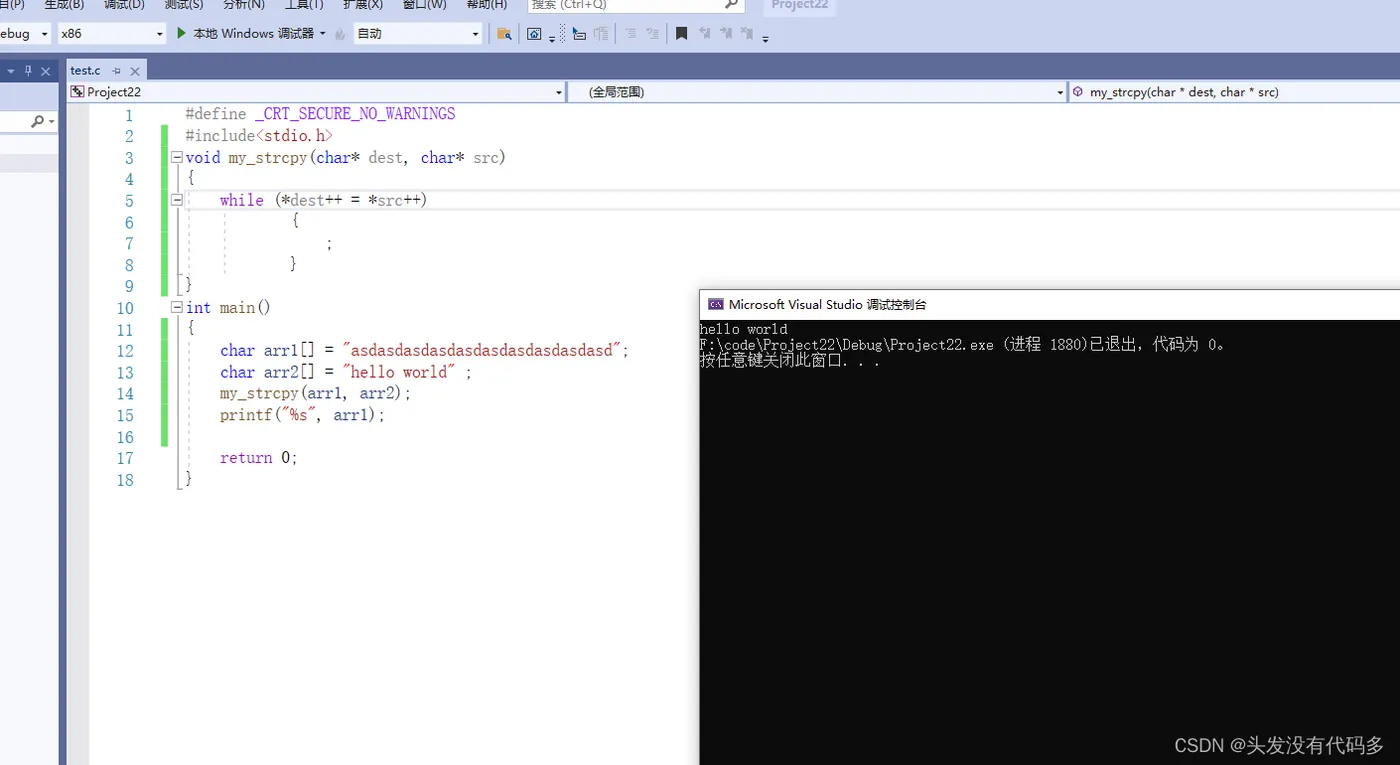Screen dimensions: 1400x765
Task: Click the printf("%s", arr1); line
Action: (x=302, y=414)
